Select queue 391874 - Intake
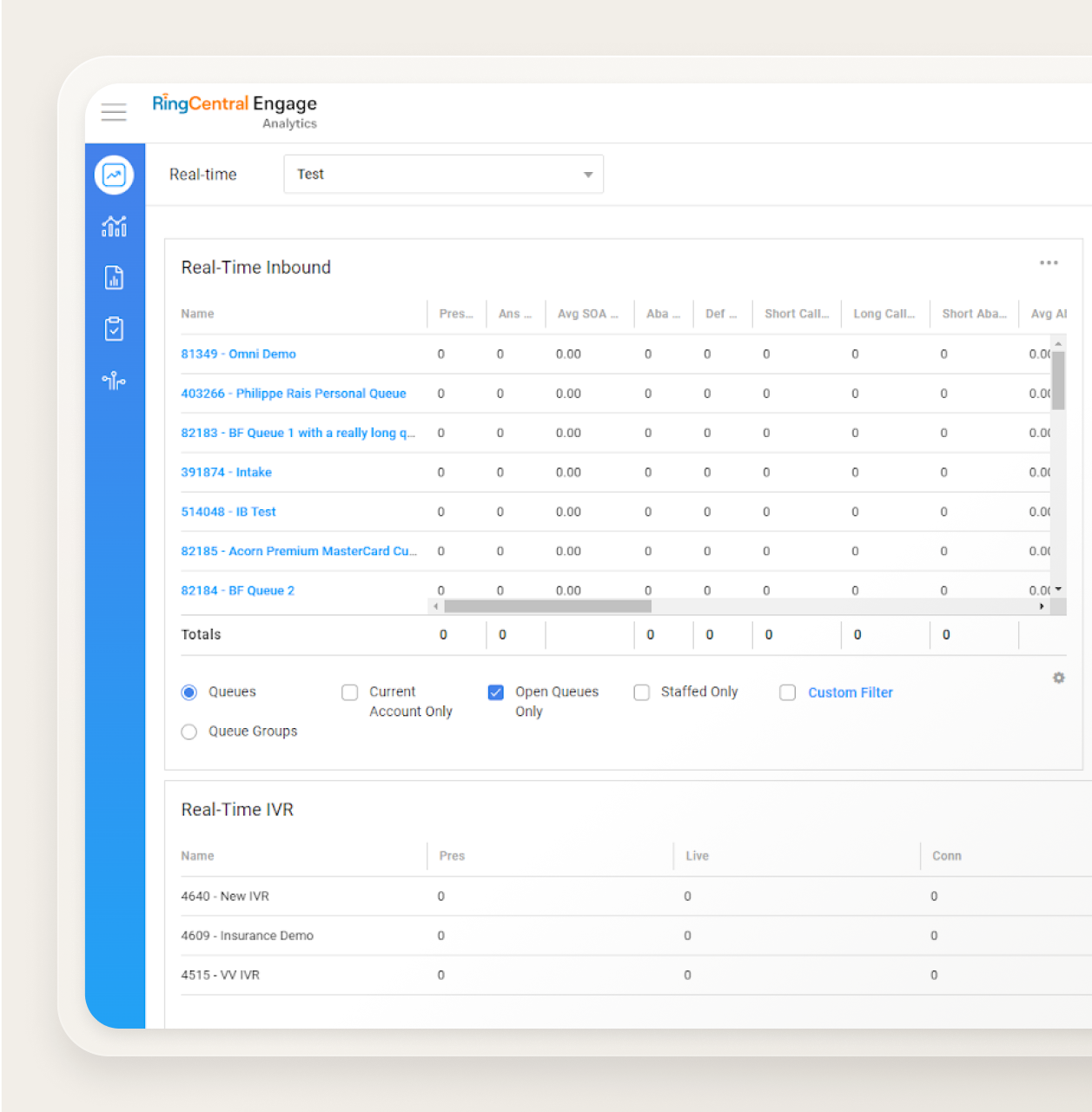 pyautogui.click(x=226, y=472)
